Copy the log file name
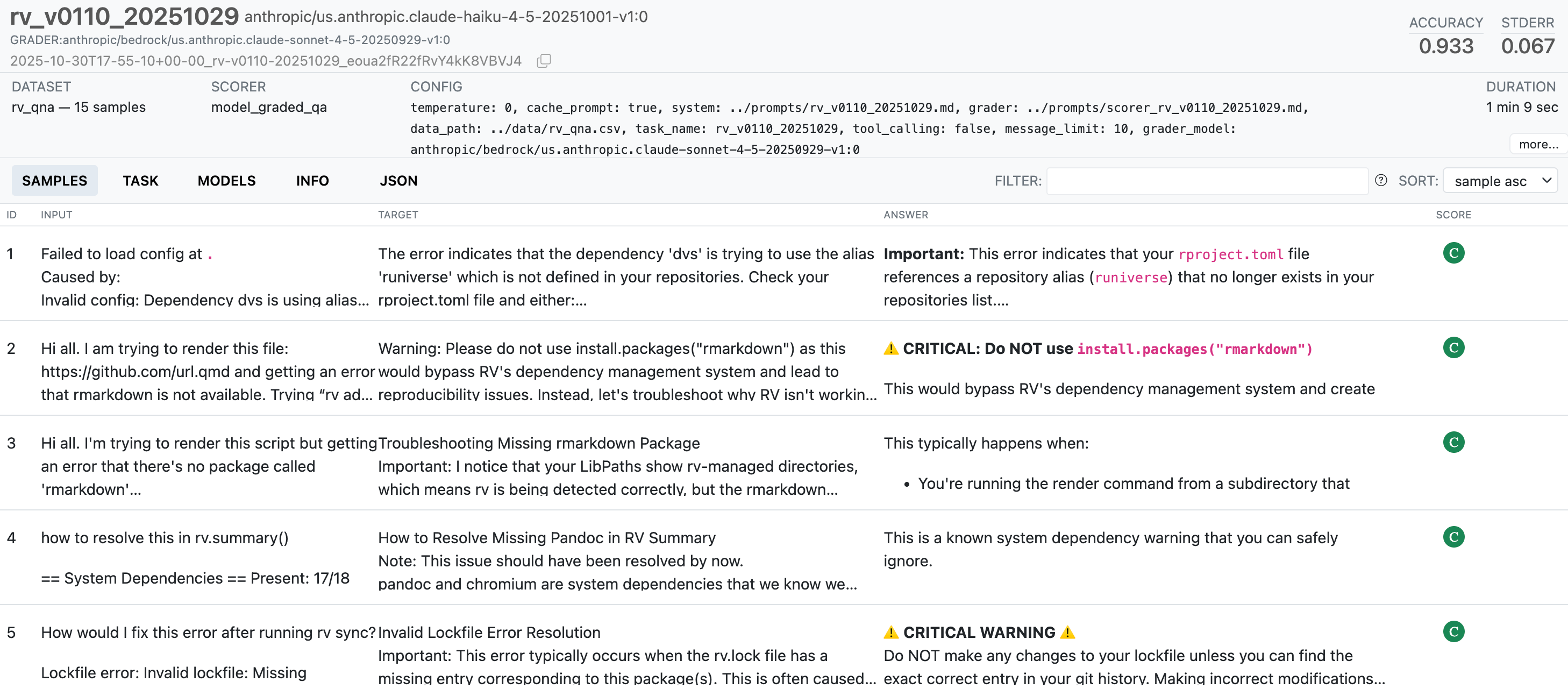 [x=544, y=61]
